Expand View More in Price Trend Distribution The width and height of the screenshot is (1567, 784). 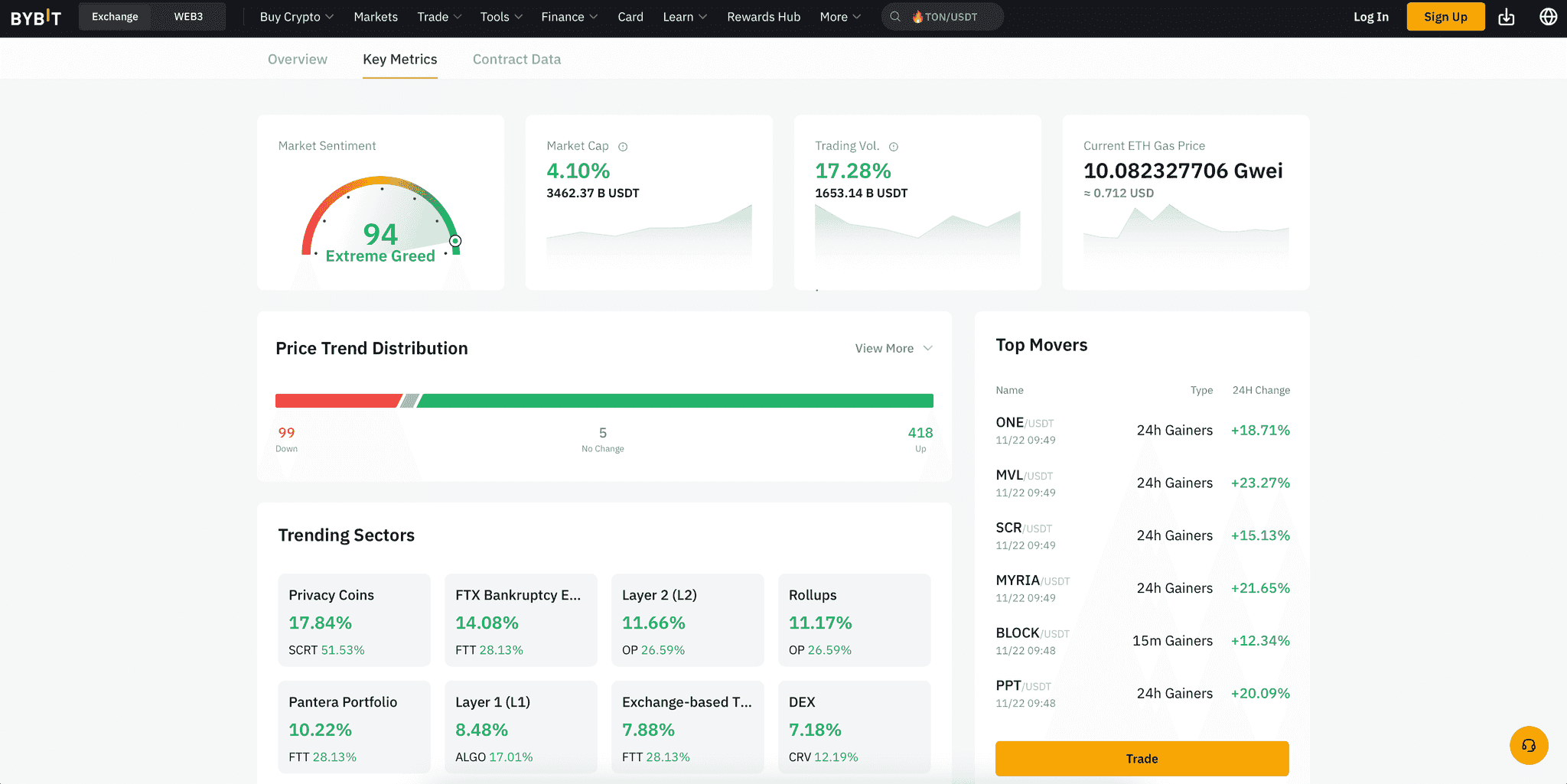tap(893, 349)
